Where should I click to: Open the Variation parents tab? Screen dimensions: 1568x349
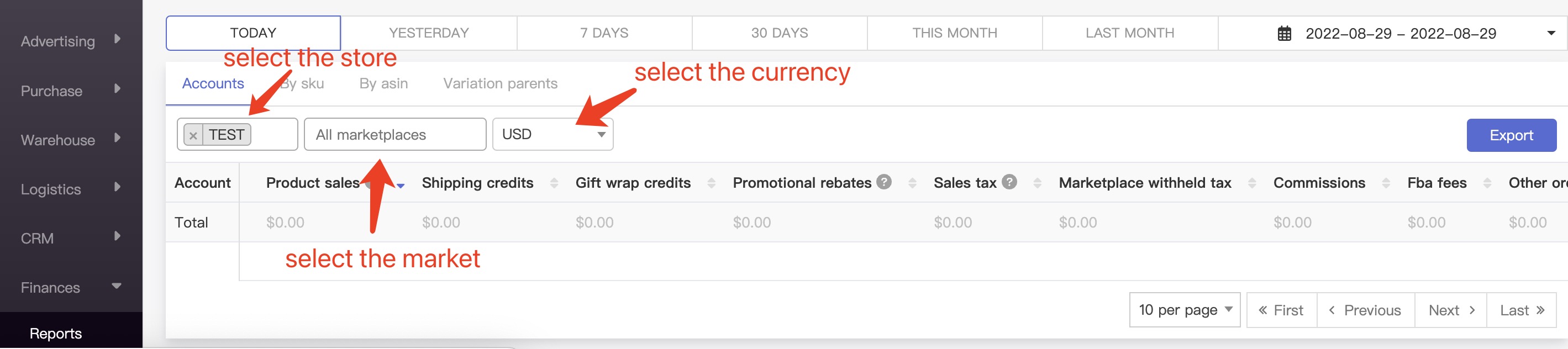tap(500, 83)
